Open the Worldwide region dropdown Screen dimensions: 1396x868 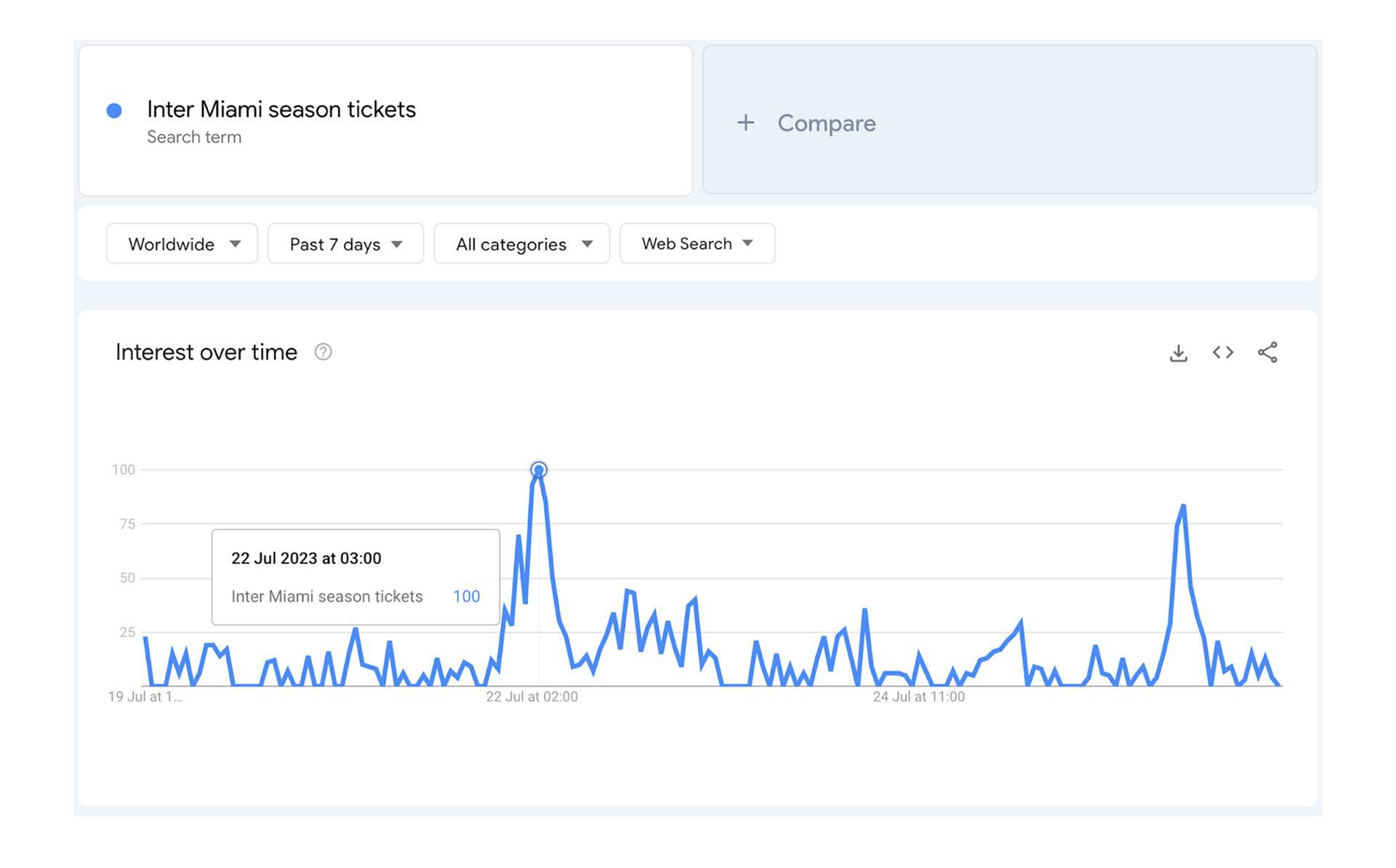pyautogui.click(x=182, y=244)
